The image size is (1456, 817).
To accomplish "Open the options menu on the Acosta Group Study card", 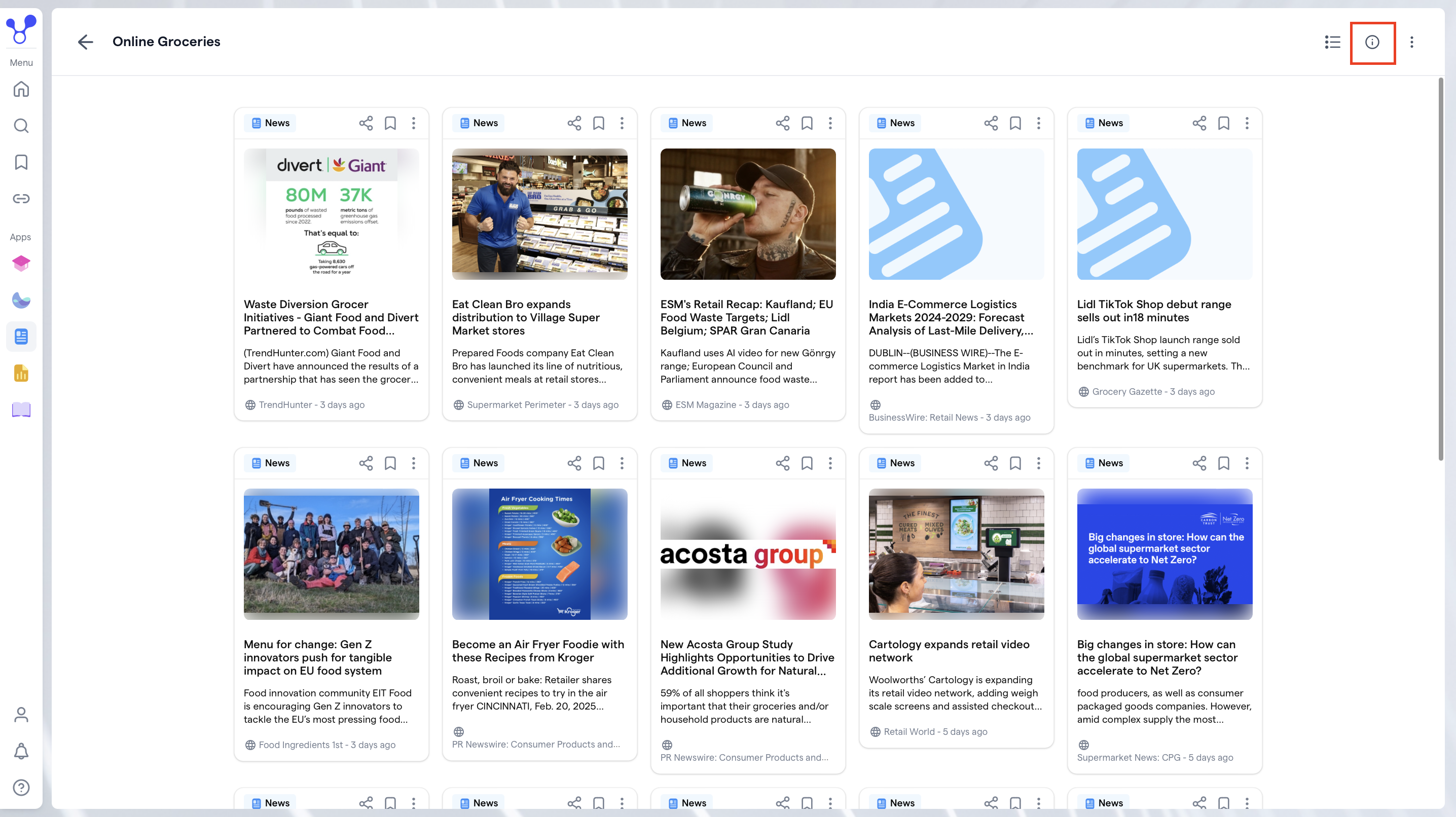I will 830,463.
